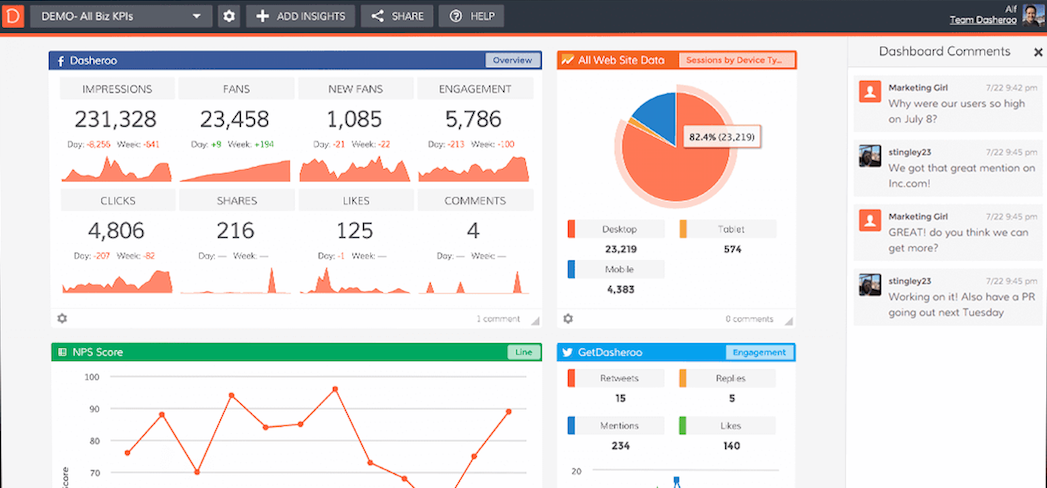Viewport: 1047px width, 488px height.
Task: Click the Dasheroo logo icon
Action: click(13, 15)
